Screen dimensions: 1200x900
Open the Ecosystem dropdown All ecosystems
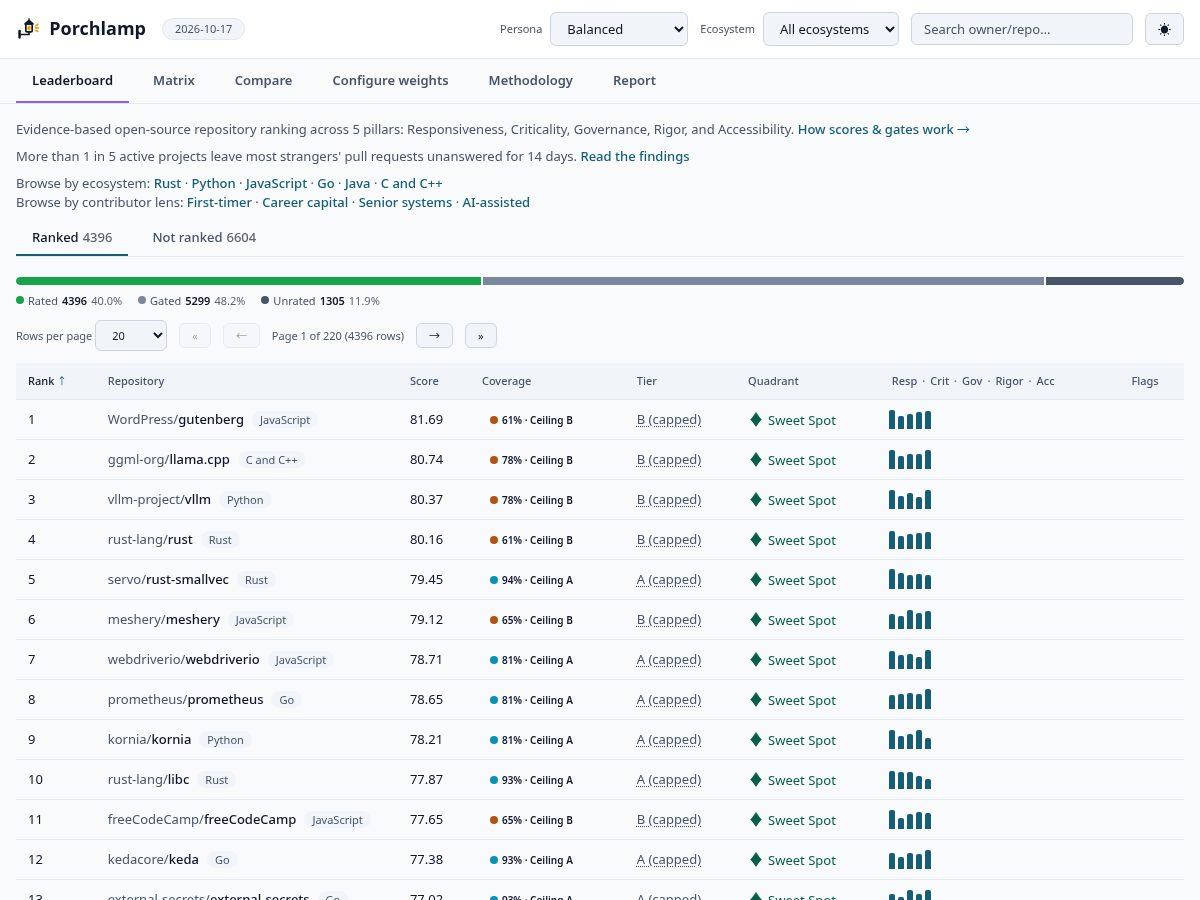pos(831,29)
